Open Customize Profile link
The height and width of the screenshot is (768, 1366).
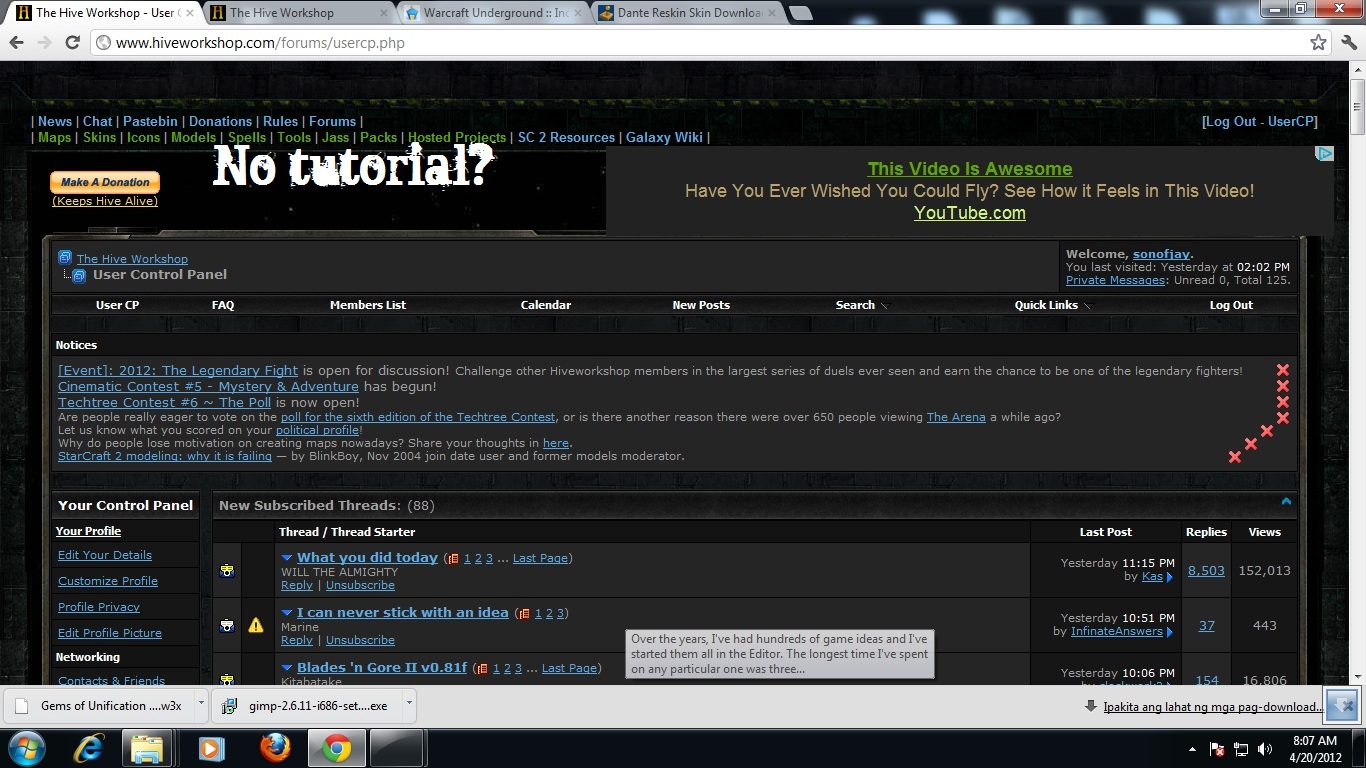coord(108,581)
